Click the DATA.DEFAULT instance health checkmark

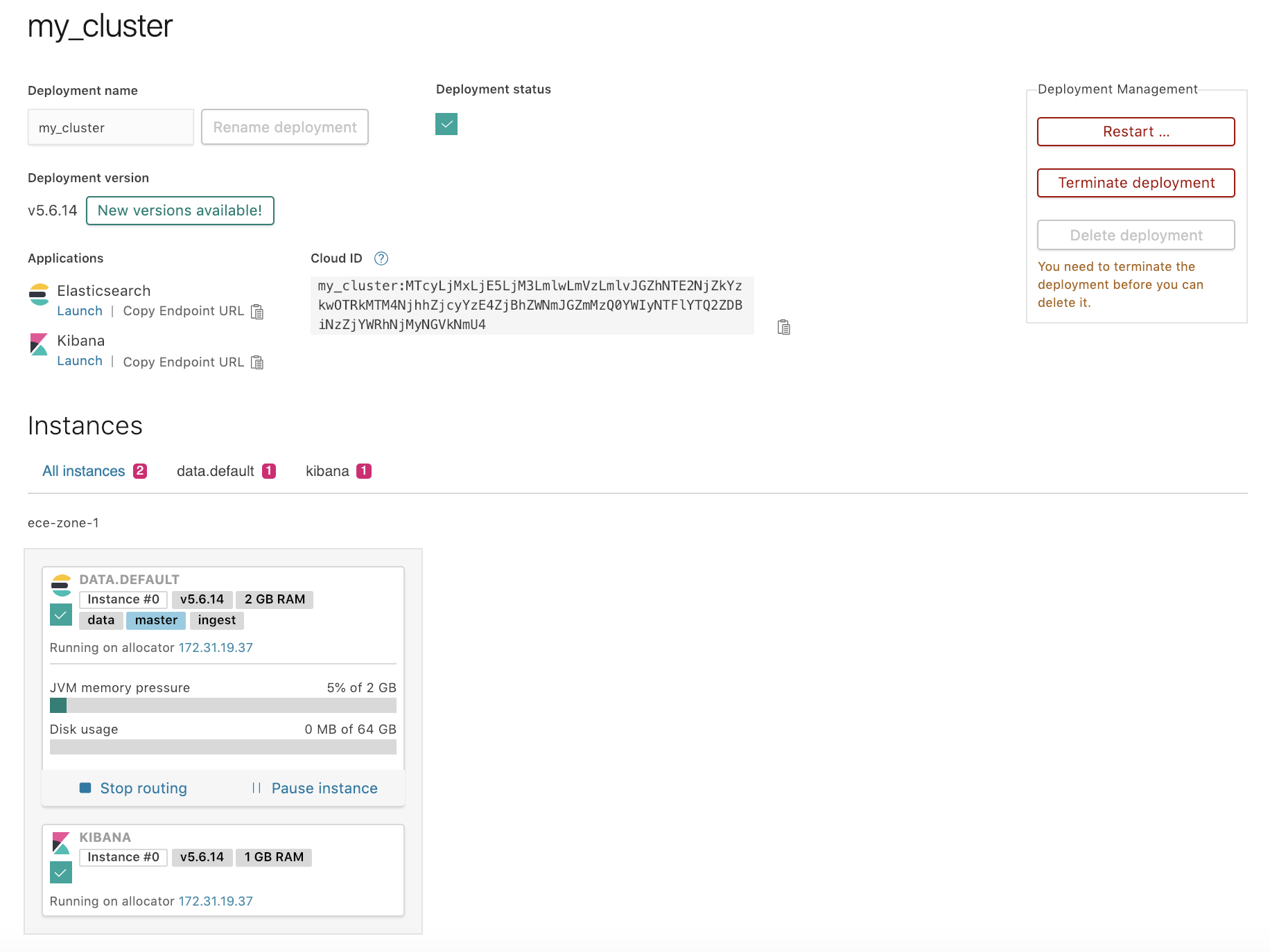[61, 615]
